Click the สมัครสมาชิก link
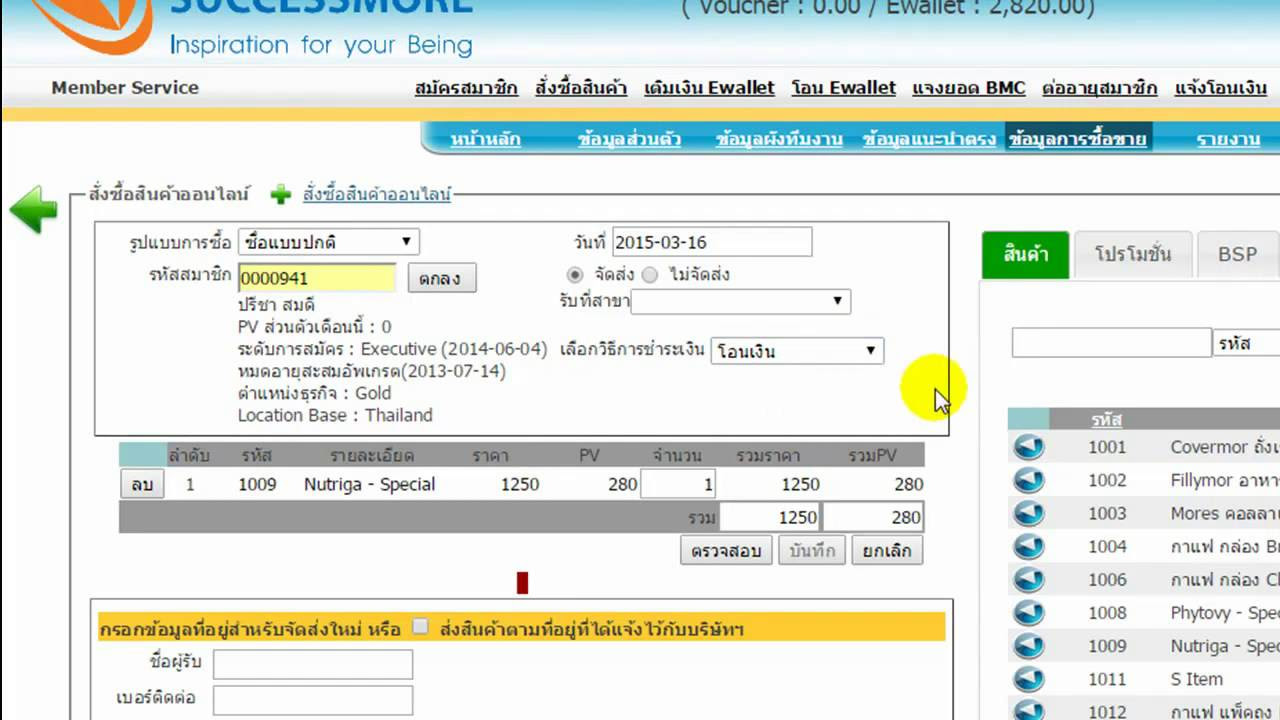The width and height of the screenshot is (1280, 720). (466, 88)
